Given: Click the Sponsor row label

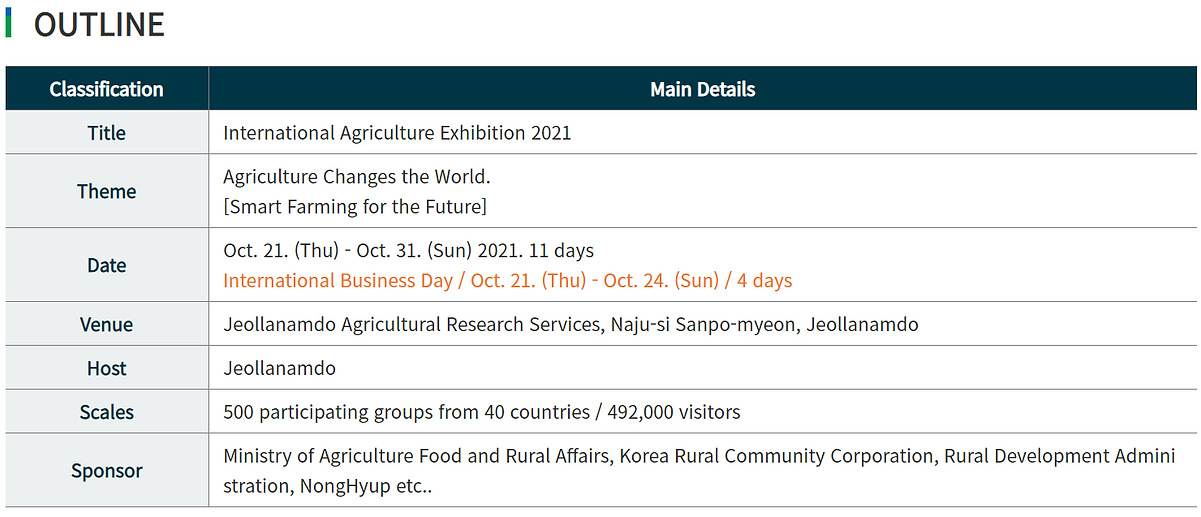Looking at the screenshot, I should pos(107,470).
